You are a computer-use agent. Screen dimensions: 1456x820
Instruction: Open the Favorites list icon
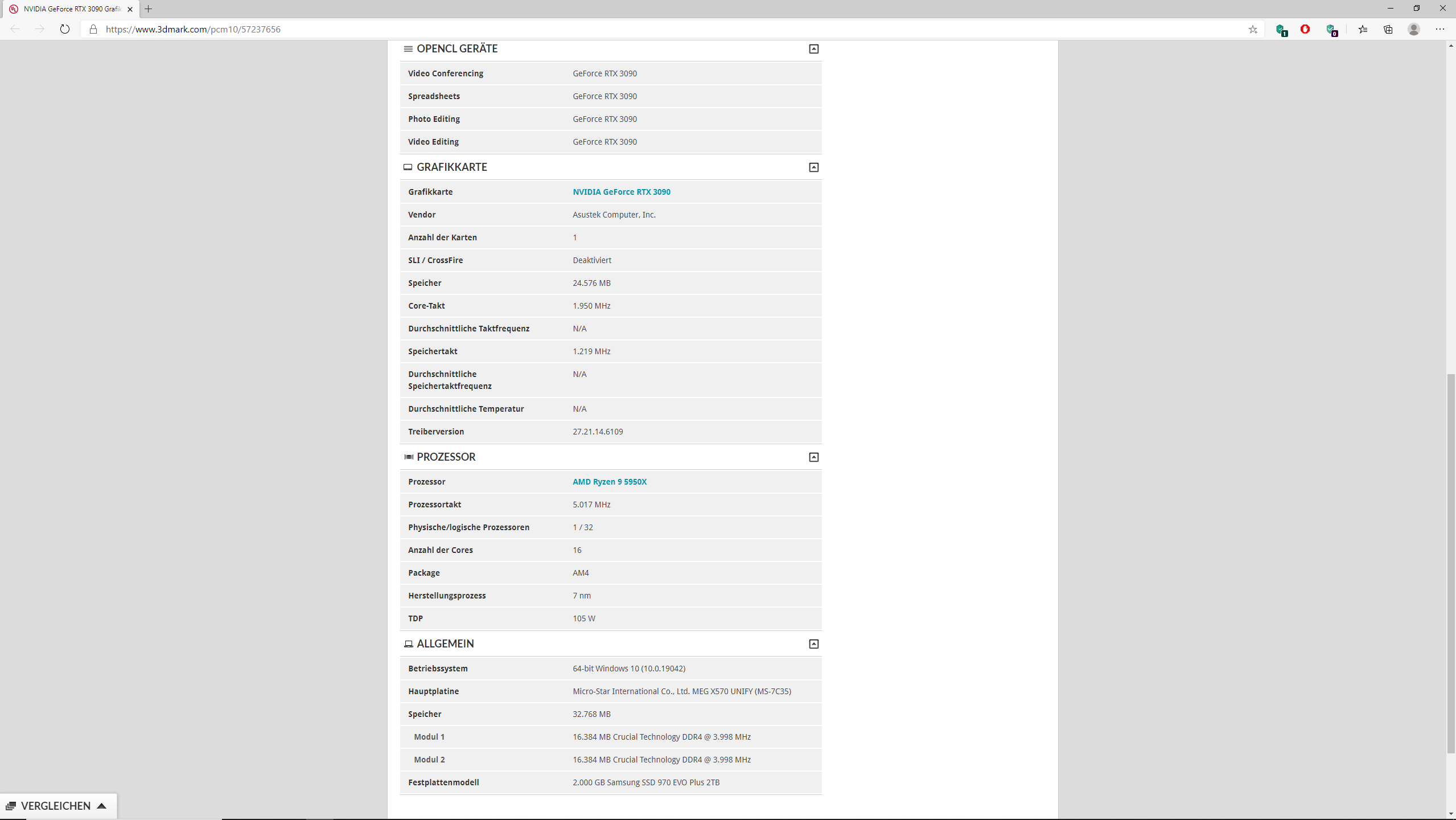click(1363, 29)
